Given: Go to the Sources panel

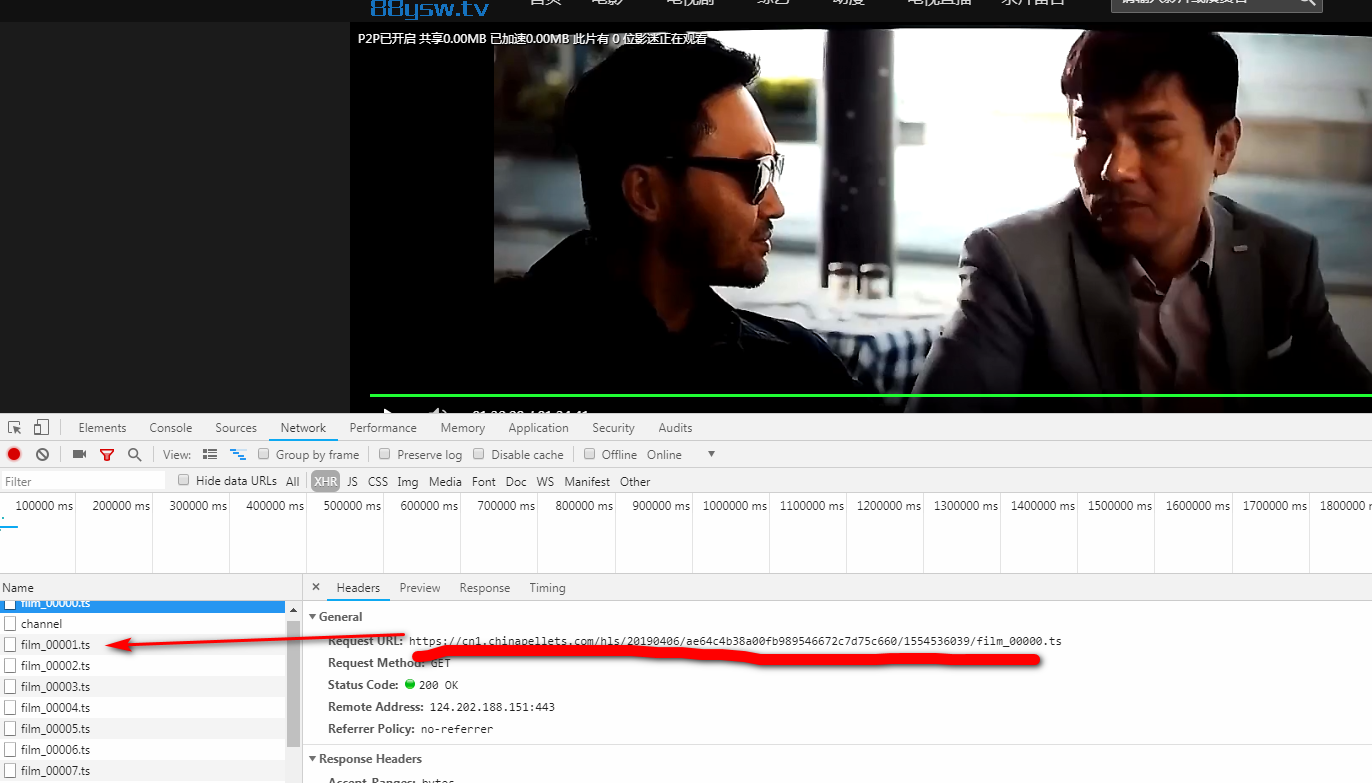Looking at the screenshot, I should click(x=236, y=428).
